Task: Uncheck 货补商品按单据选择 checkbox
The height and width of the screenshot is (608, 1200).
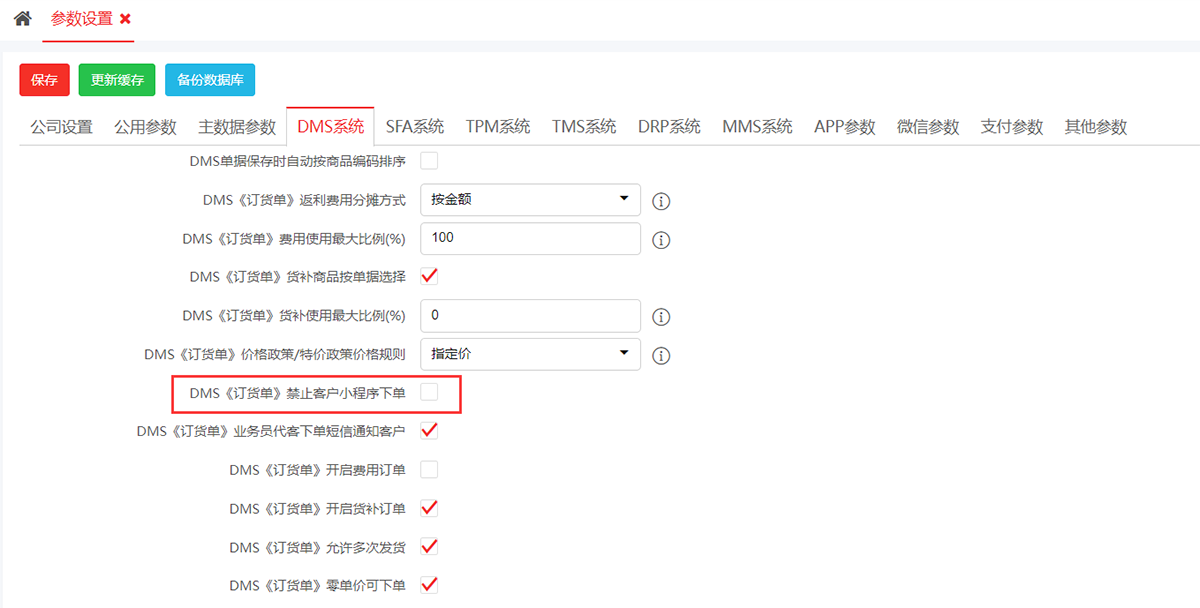Action: [429, 276]
